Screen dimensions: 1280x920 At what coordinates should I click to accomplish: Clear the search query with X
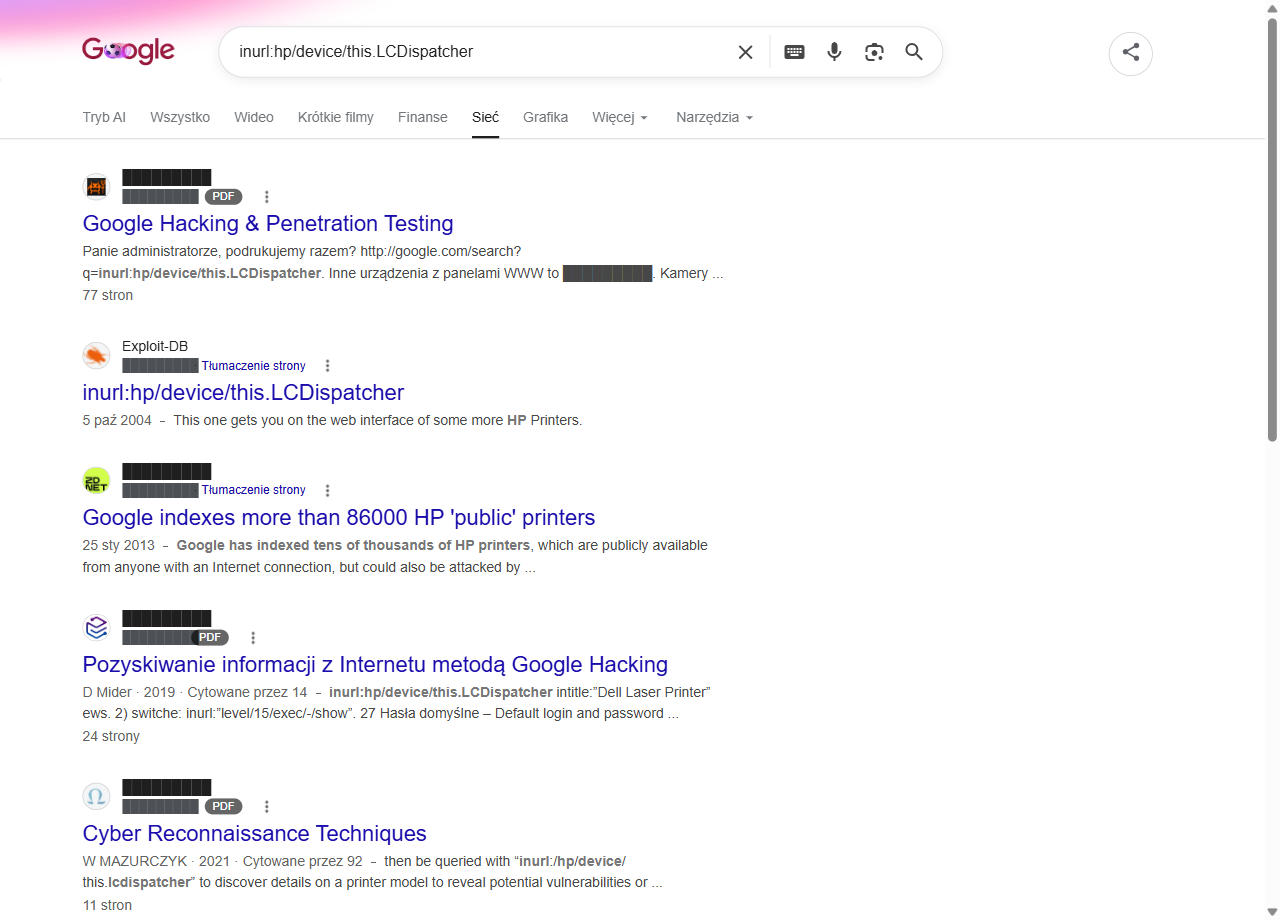pyautogui.click(x=745, y=52)
